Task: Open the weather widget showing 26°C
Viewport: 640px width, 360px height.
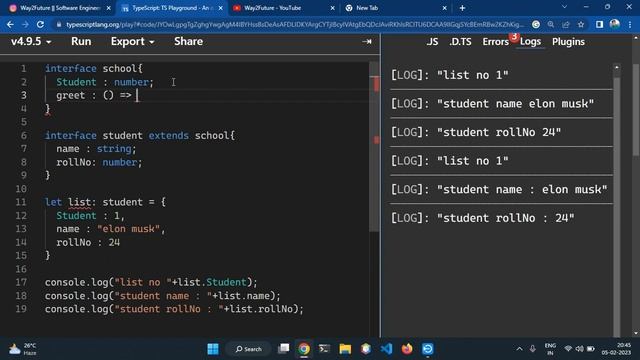Action: pos(23,349)
